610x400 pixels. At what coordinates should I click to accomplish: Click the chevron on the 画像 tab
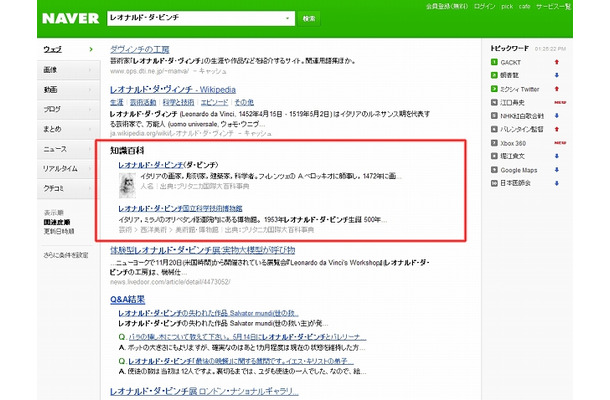pyautogui.click(x=90, y=70)
